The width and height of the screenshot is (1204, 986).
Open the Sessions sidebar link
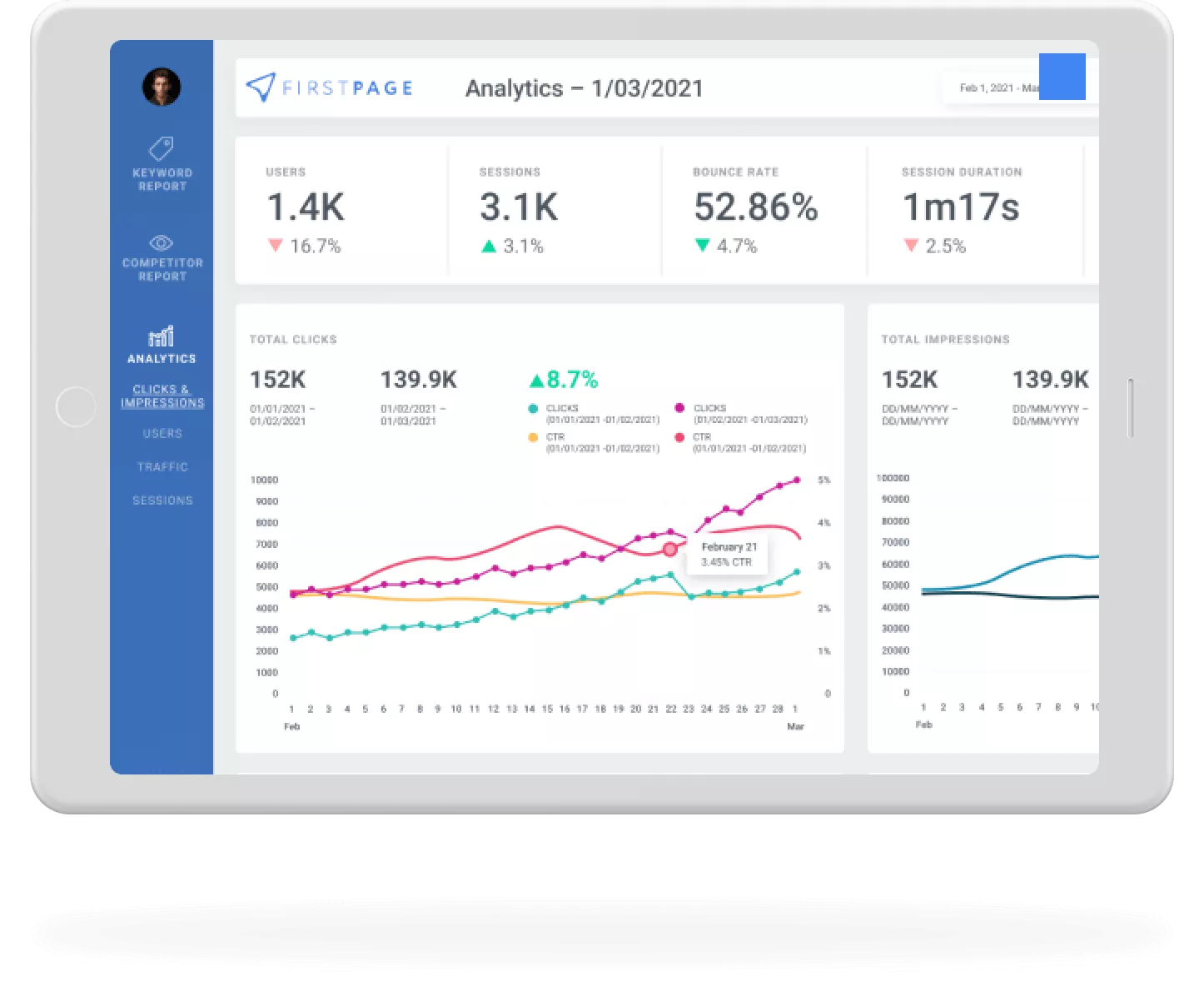coord(162,500)
